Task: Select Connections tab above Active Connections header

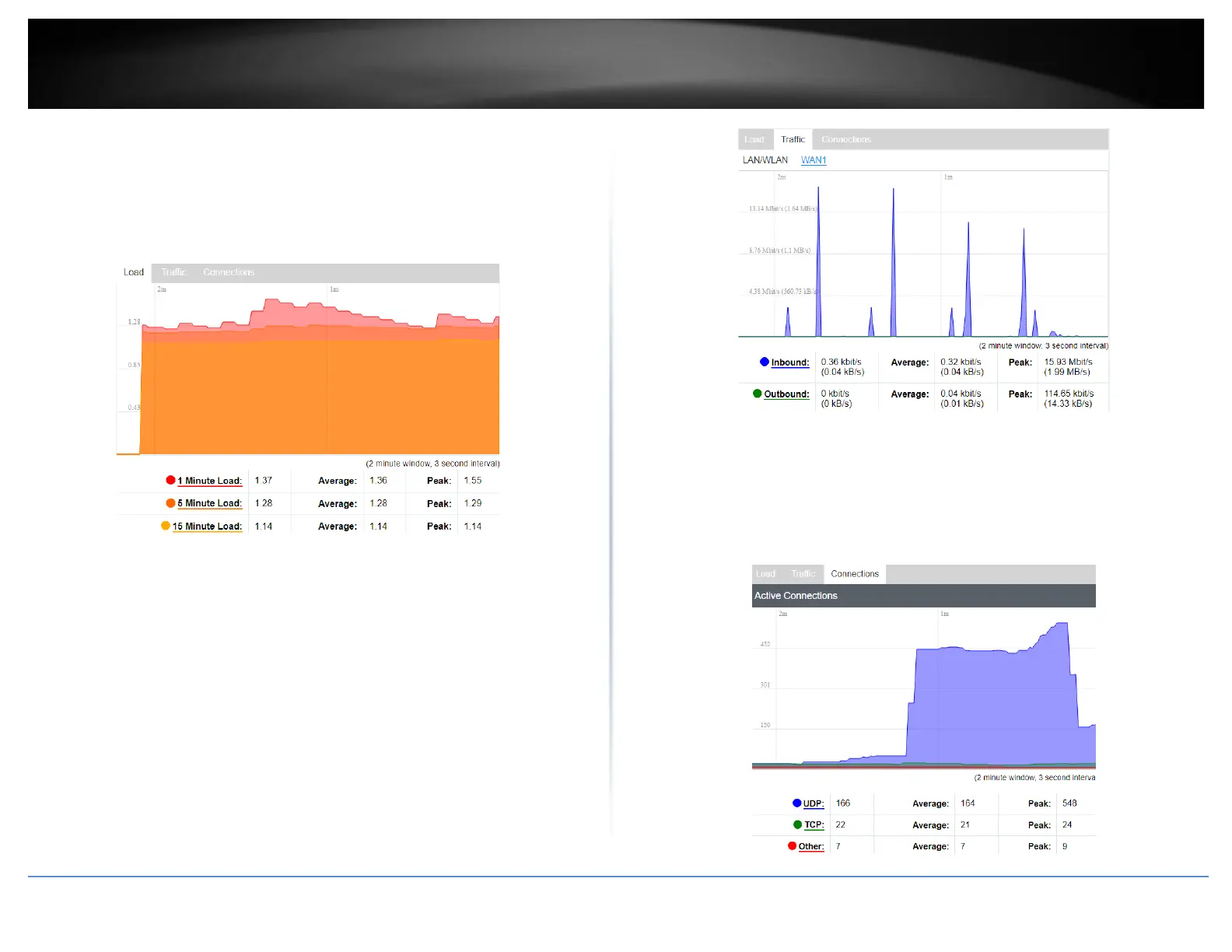Action: pyautogui.click(x=855, y=574)
